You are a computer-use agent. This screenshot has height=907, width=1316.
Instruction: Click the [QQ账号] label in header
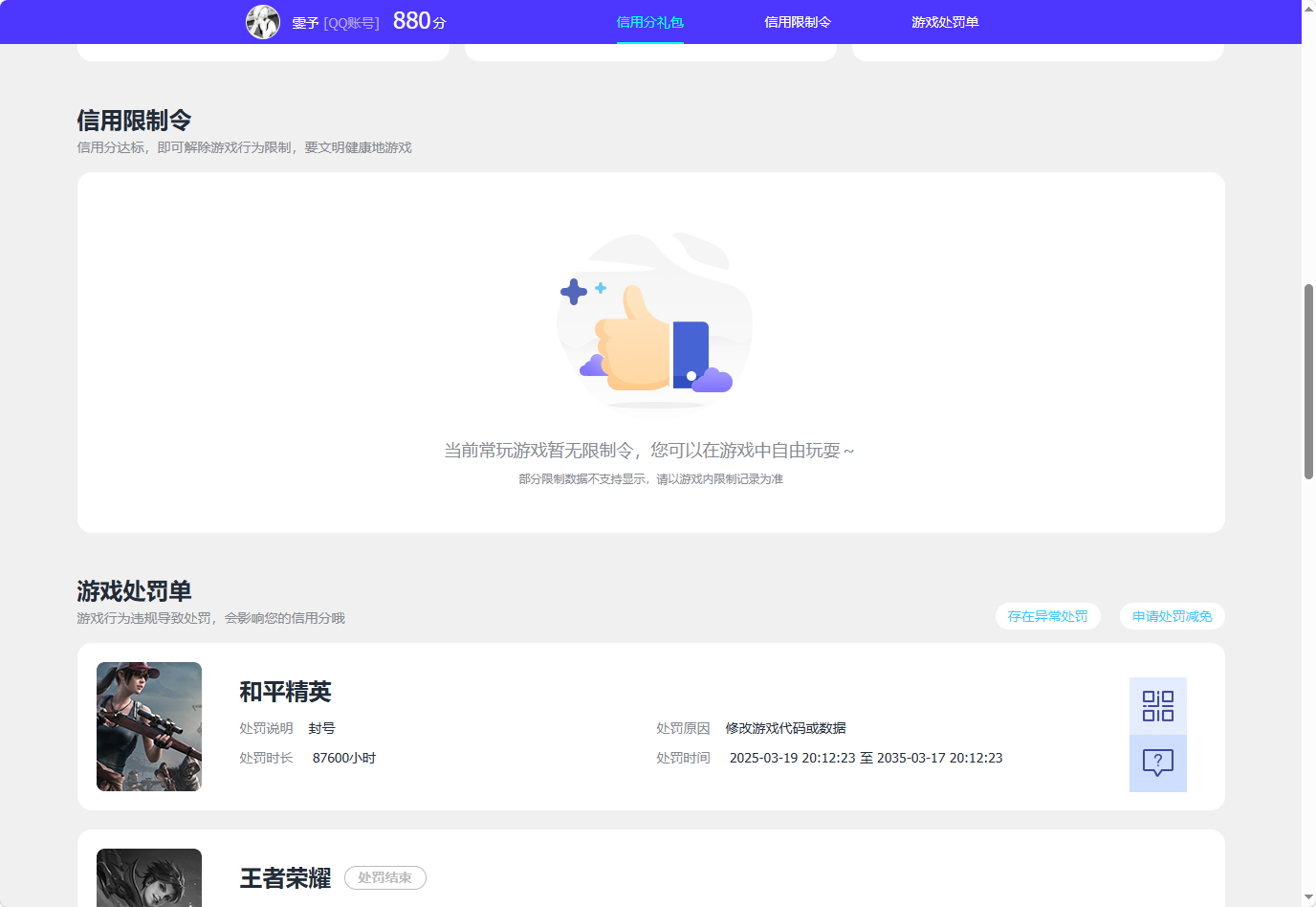(351, 23)
